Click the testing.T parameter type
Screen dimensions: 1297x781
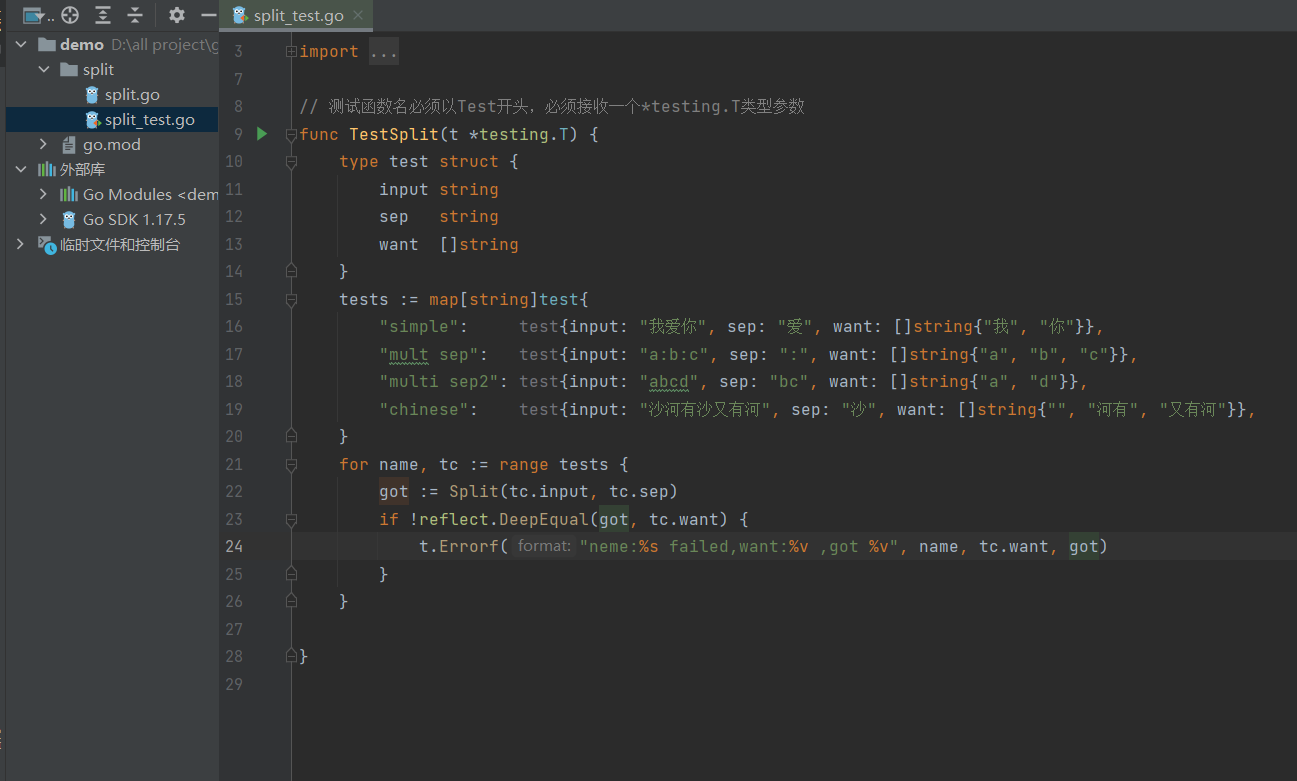coord(523,134)
